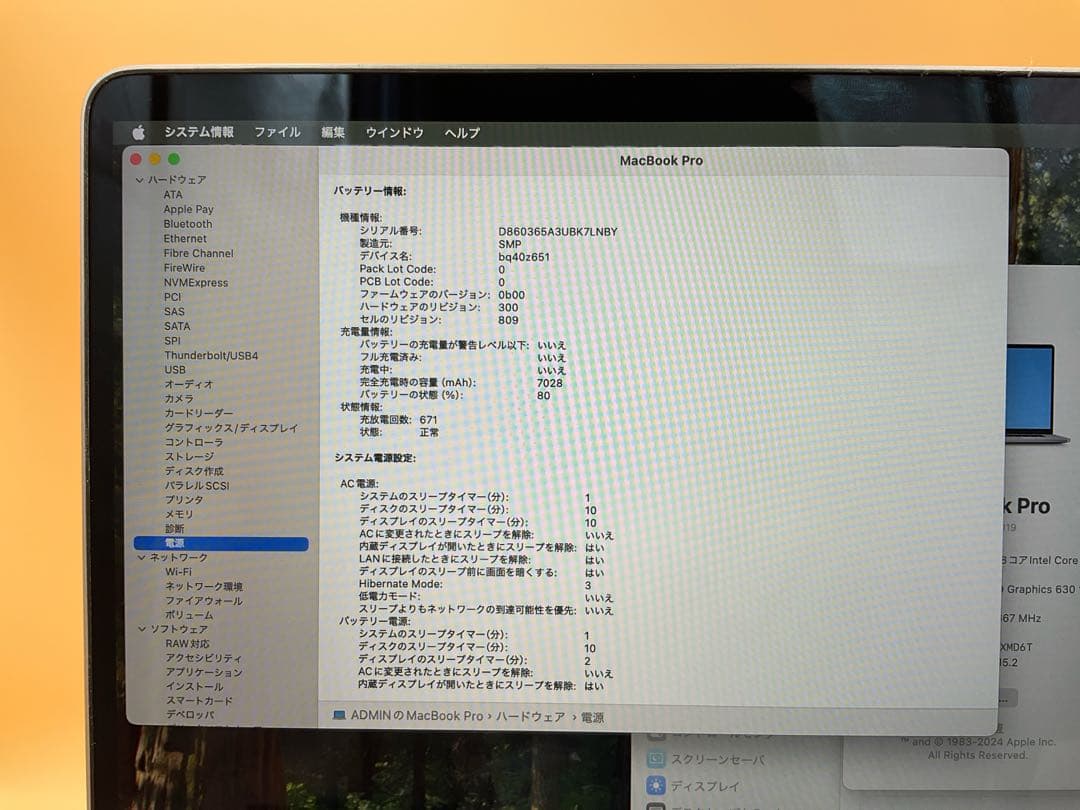This screenshot has width=1080, height=810.
Task: Open the ウインドウ menu
Action: point(396,132)
